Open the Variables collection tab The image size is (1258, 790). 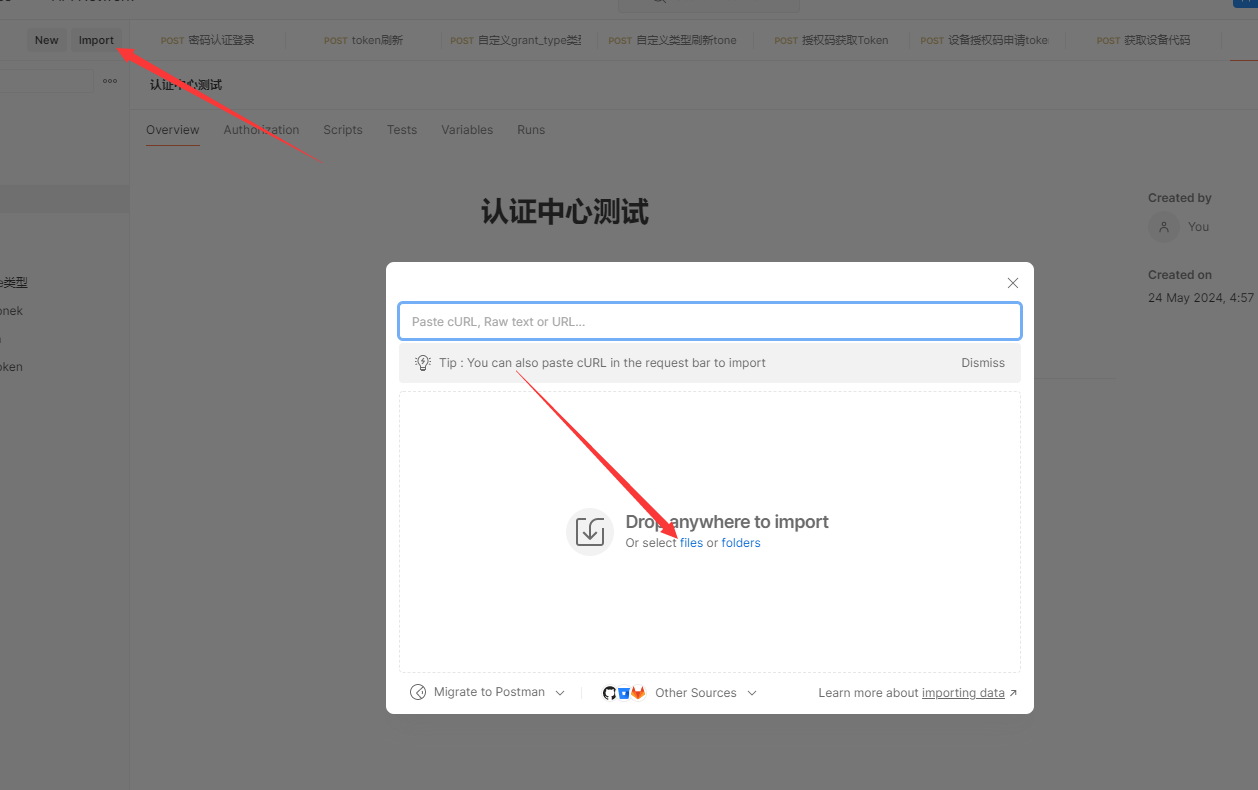[x=467, y=130]
